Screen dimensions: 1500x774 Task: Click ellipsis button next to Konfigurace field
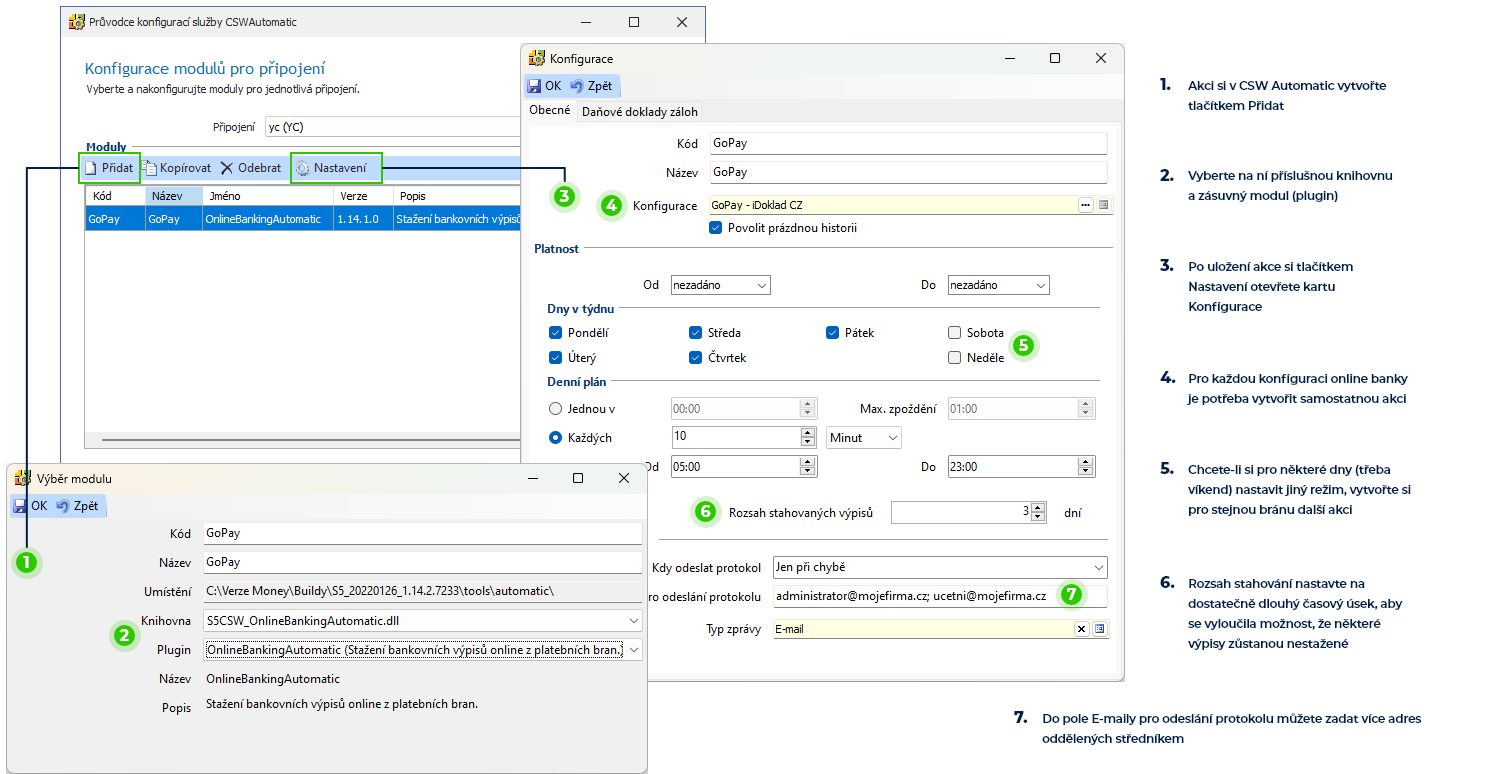click(x=1085, y=205)
